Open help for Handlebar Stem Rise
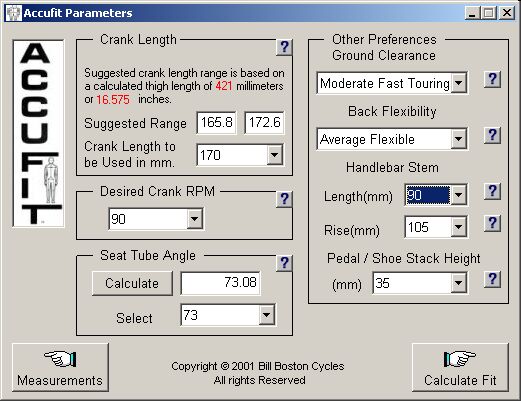Viewport: 521px width, 401px height. [492, 223]
